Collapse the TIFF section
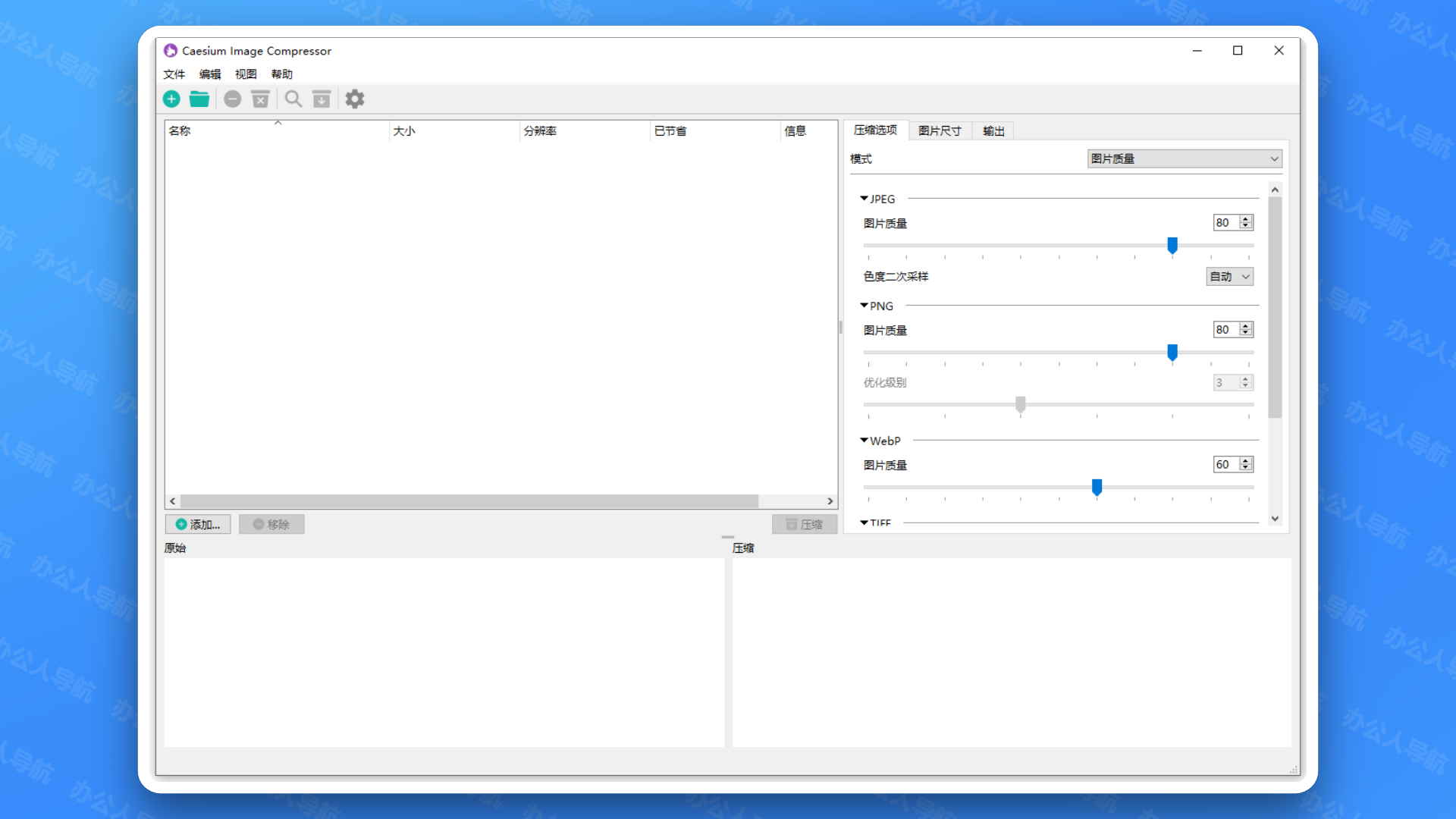Viewport: 1456px width, 819px height. point(864,522)
